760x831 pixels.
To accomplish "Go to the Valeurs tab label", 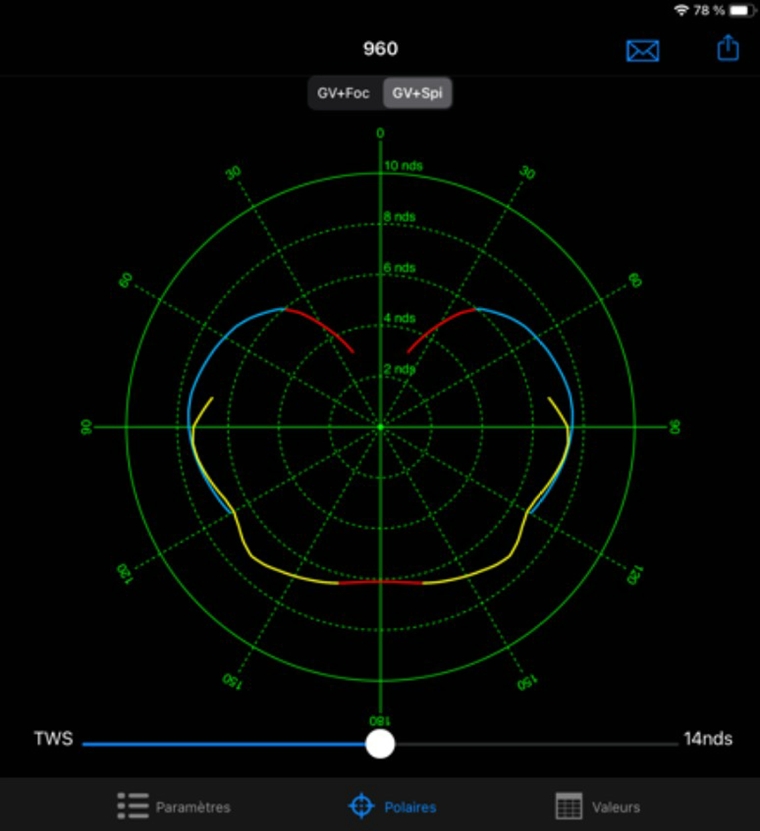I will pyautogui.click(x=615, y=807).
